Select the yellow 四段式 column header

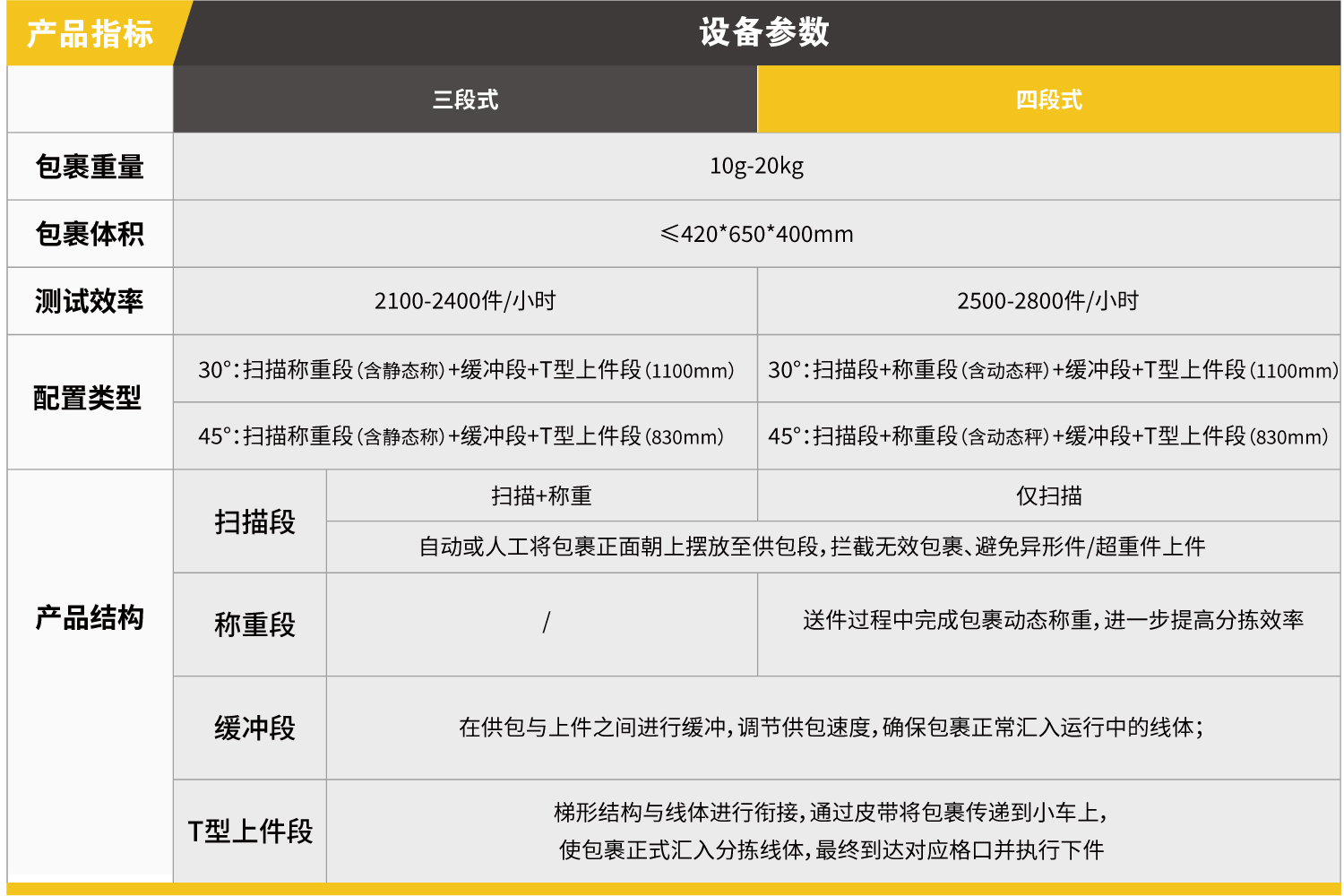click(1048, 99)
